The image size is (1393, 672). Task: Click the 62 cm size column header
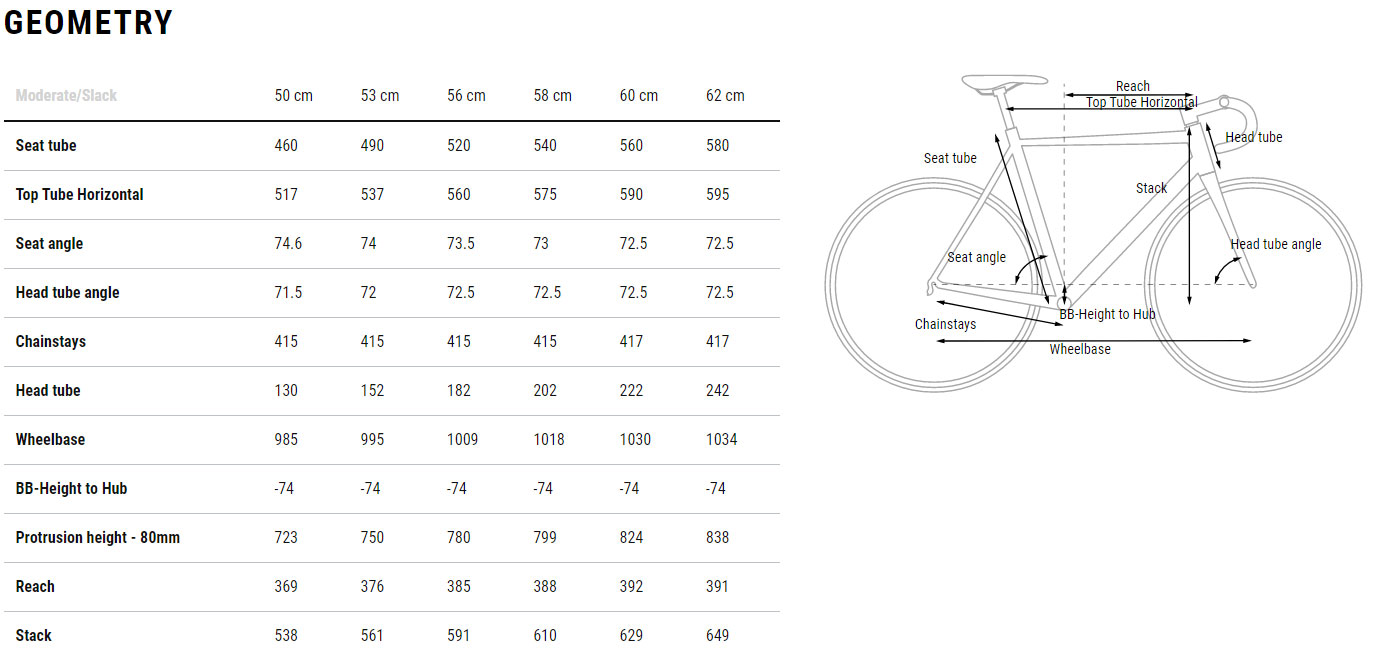(725, 96)
